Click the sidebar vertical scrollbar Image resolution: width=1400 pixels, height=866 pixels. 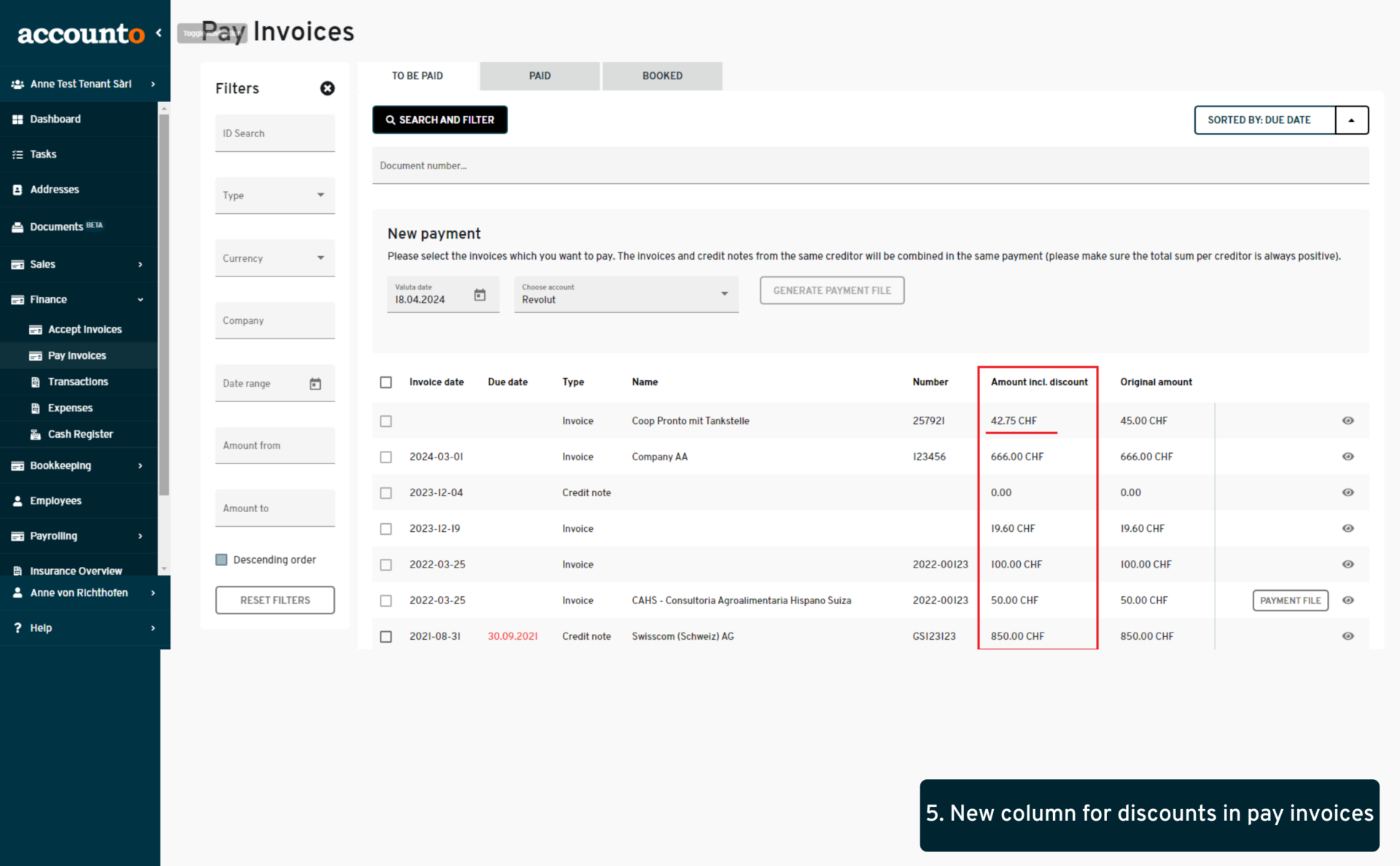pos(164,306)
